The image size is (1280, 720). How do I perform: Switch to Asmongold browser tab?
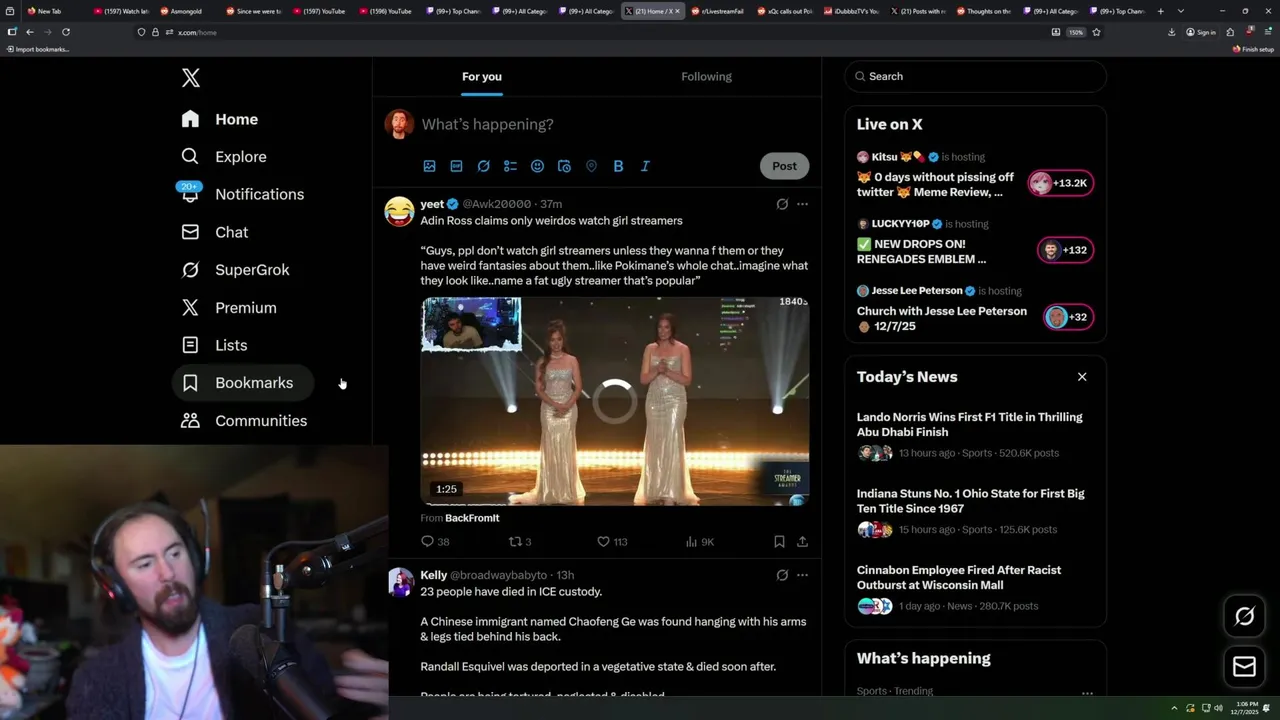187,11
